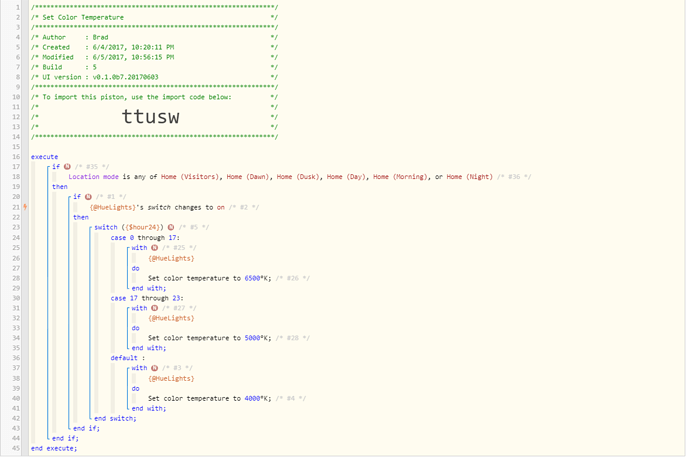Click the end execute statement
This screenshot has height=461, width=690.
click(x=54, y=448)
